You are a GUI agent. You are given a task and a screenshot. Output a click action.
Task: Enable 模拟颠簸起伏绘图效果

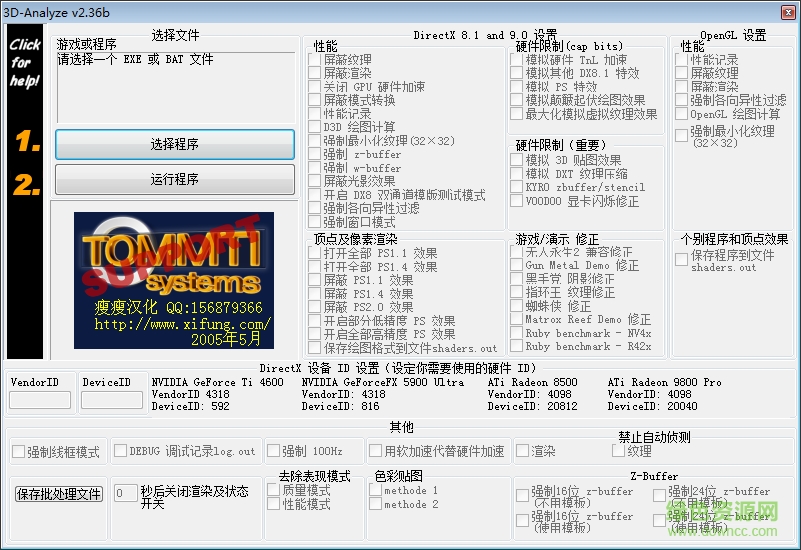click(x=516, y=100)
